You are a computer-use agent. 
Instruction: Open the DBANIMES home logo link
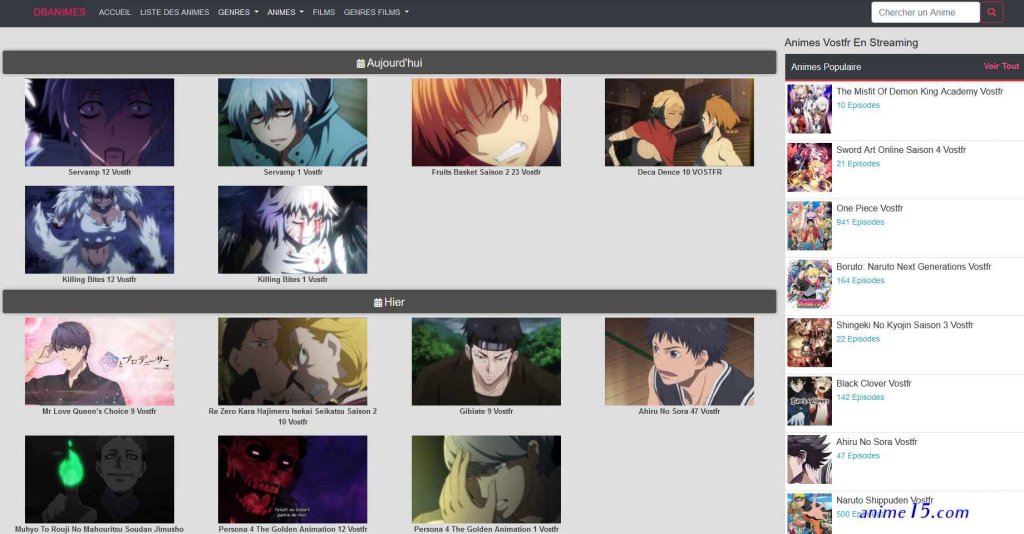(59, 12)
